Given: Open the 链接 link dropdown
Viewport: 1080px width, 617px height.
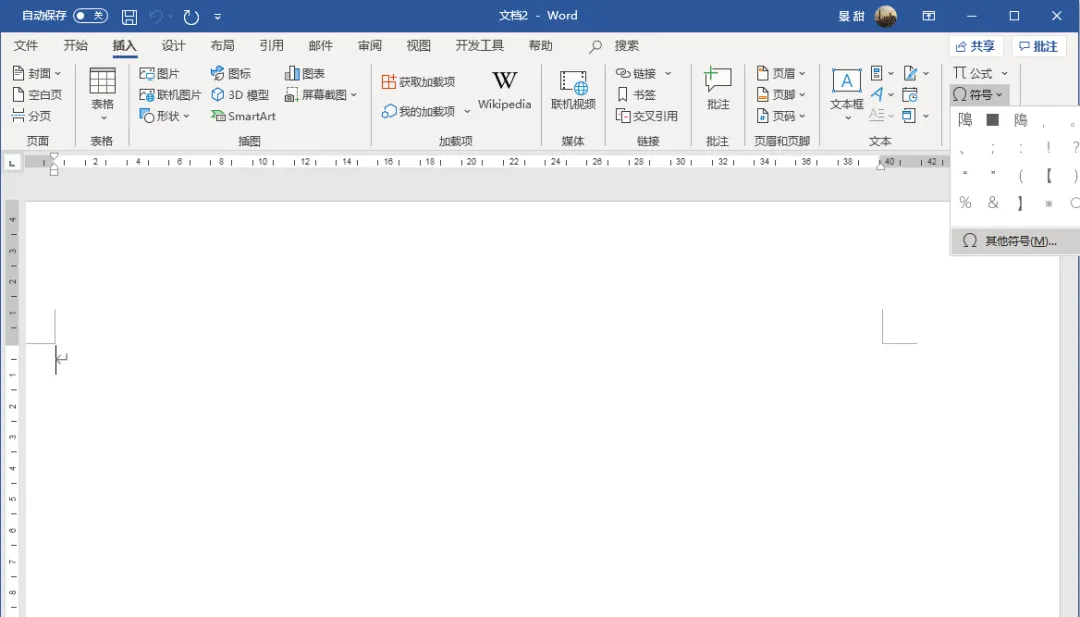Looking at the screenshot, I should pos(667,73).
